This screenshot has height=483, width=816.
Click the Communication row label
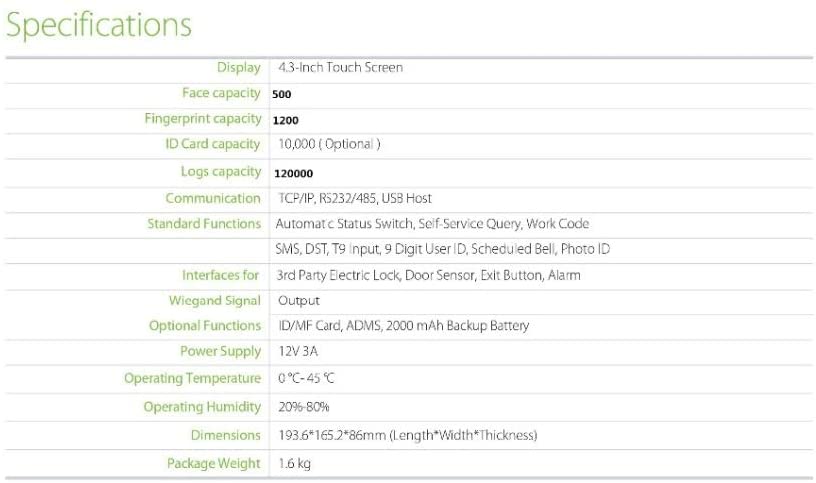tap(212, 198)
